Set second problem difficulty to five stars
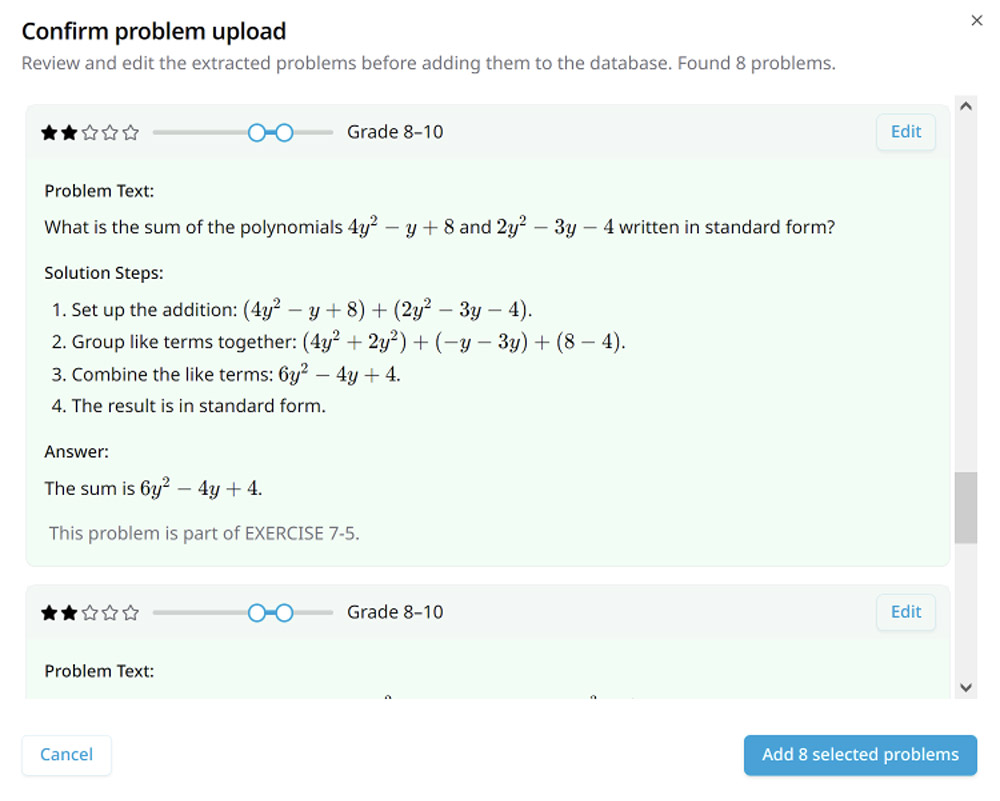The width and height of the screenshot is (1000, 801). 130,613
